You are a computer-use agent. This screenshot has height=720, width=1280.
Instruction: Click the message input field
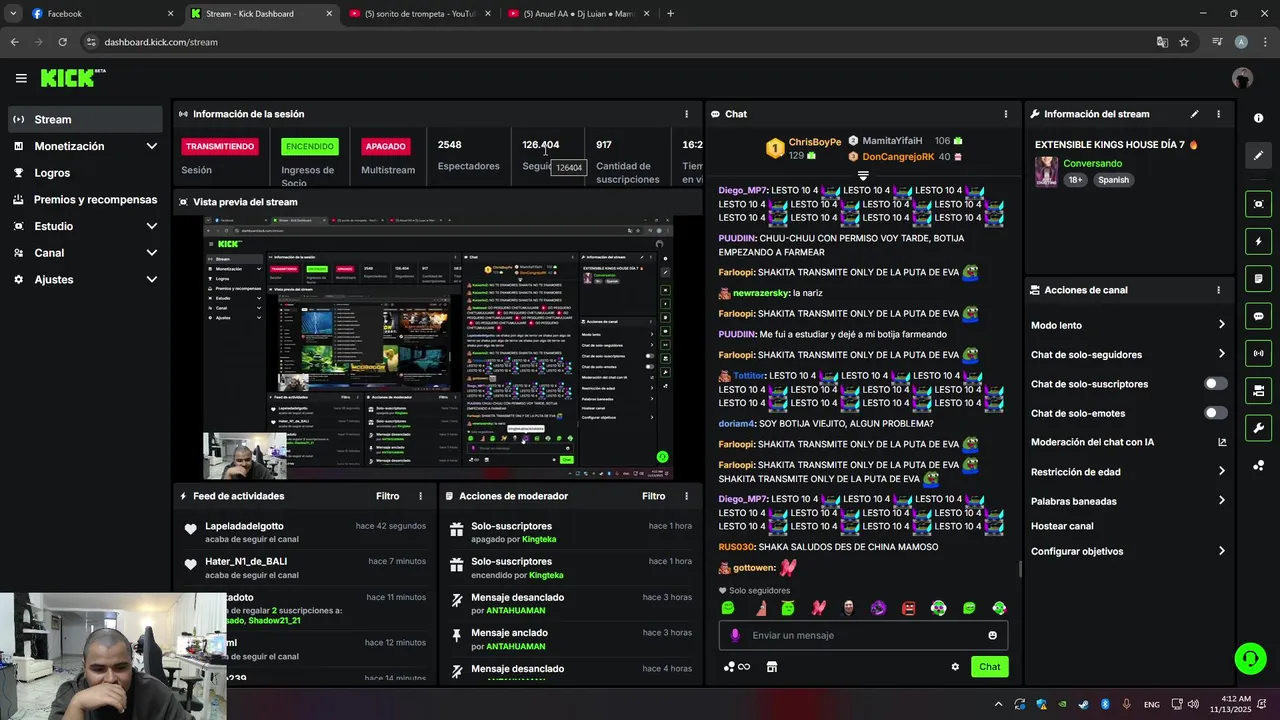coord(863,635)
